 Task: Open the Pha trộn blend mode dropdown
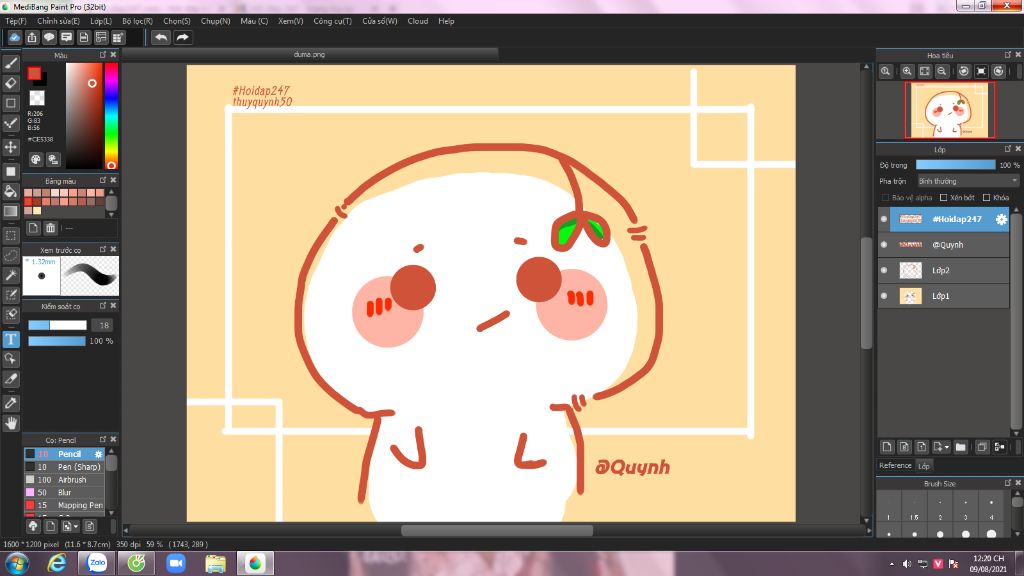[968, 181]
